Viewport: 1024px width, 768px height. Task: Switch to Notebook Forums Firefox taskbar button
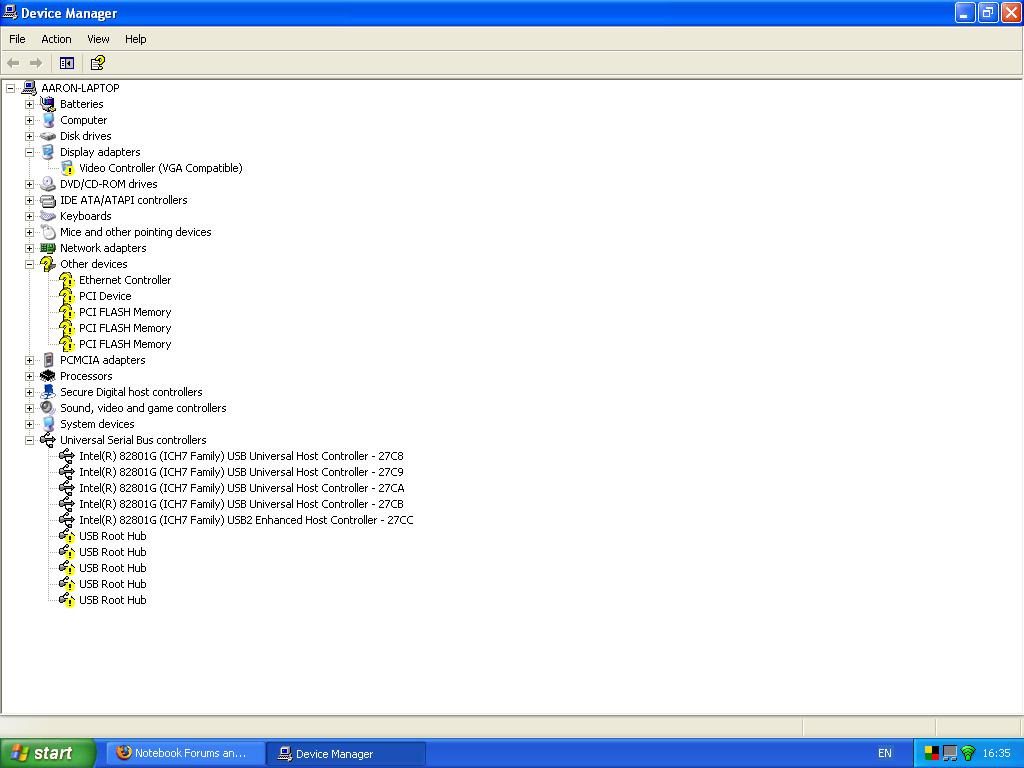185,753
